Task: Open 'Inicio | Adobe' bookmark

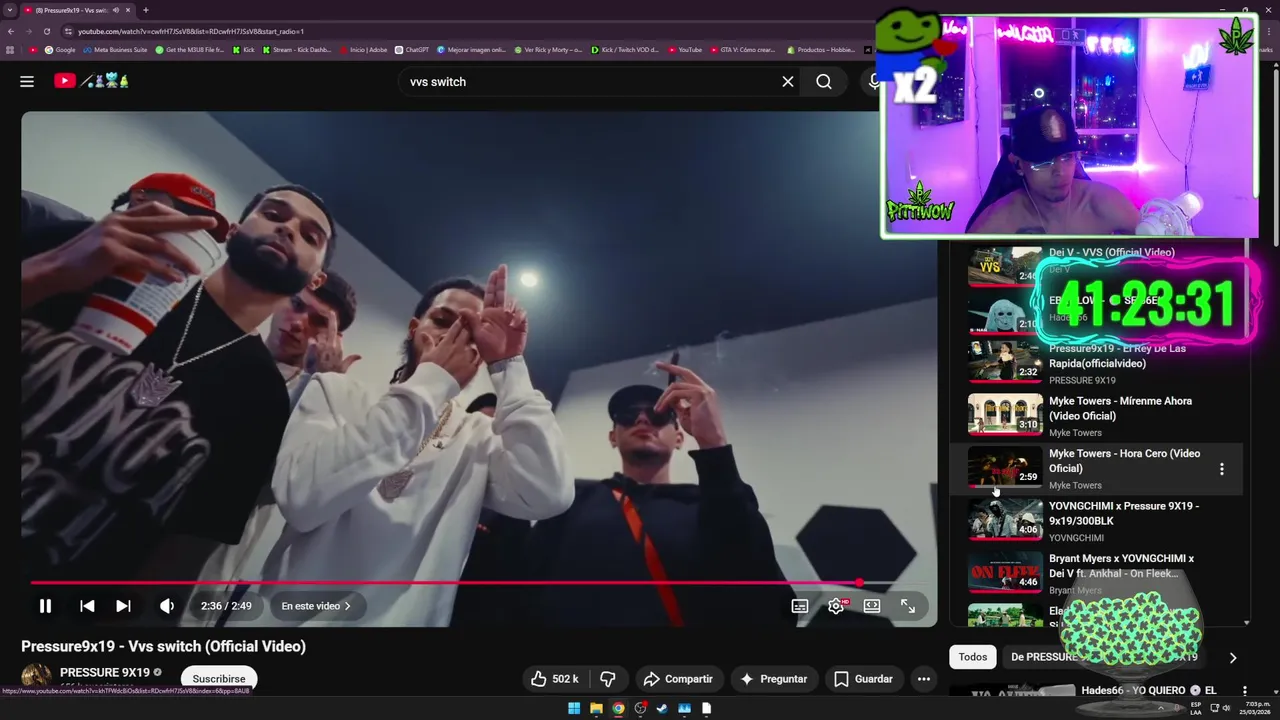Action: point(363,49)
